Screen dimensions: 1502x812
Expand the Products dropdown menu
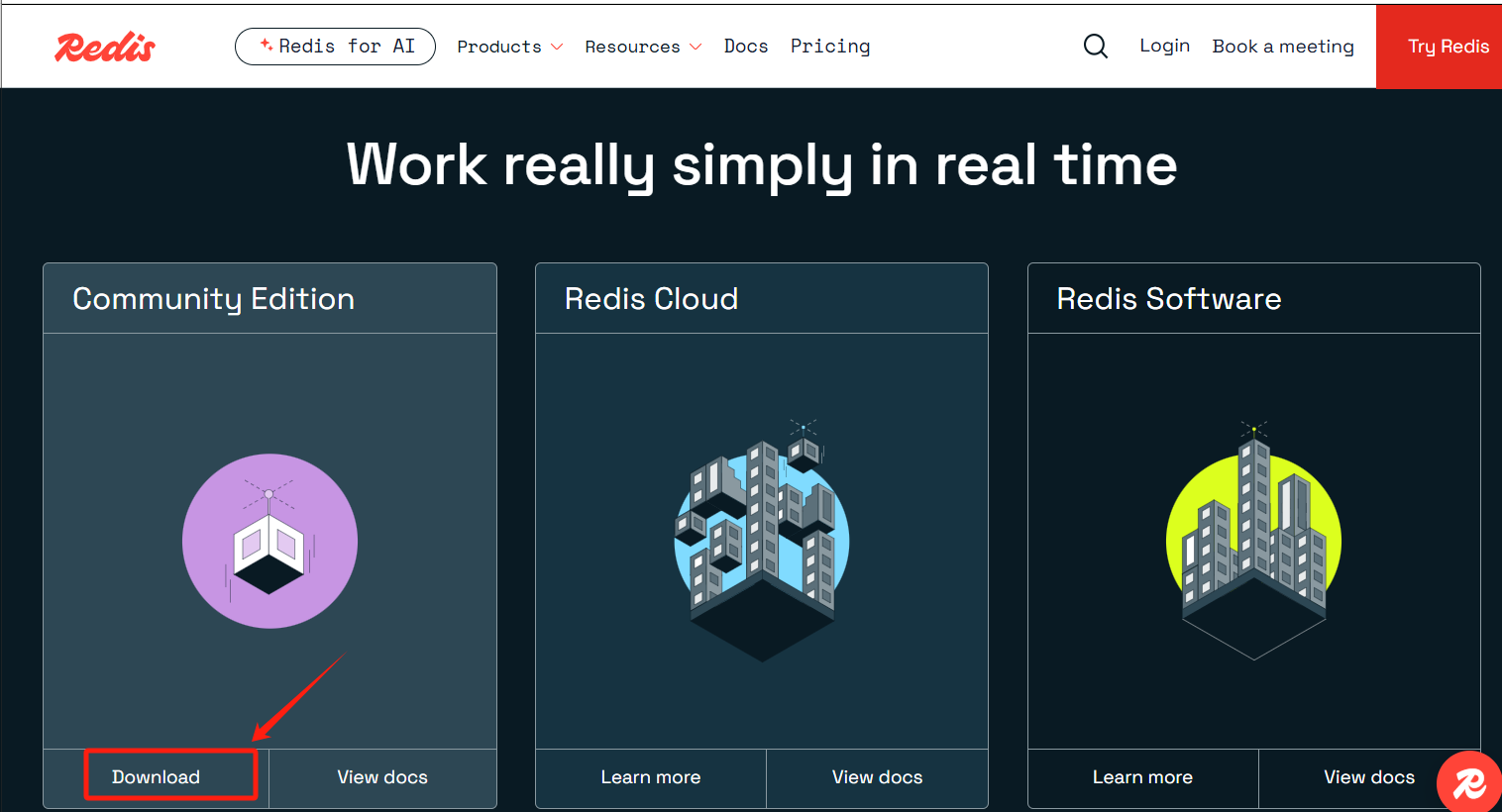[x=509, y=47]
